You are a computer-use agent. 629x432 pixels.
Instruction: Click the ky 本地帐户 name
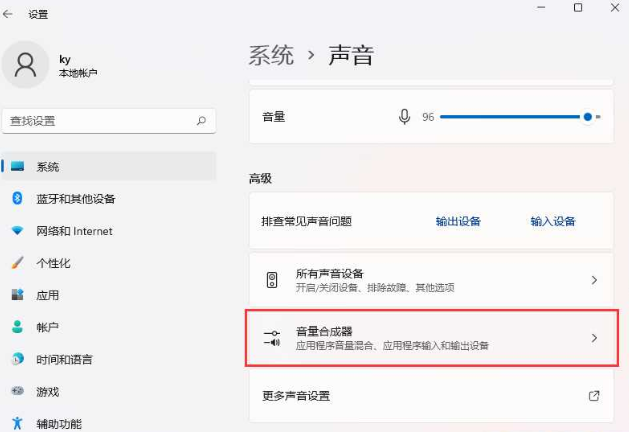pos(78,66)
